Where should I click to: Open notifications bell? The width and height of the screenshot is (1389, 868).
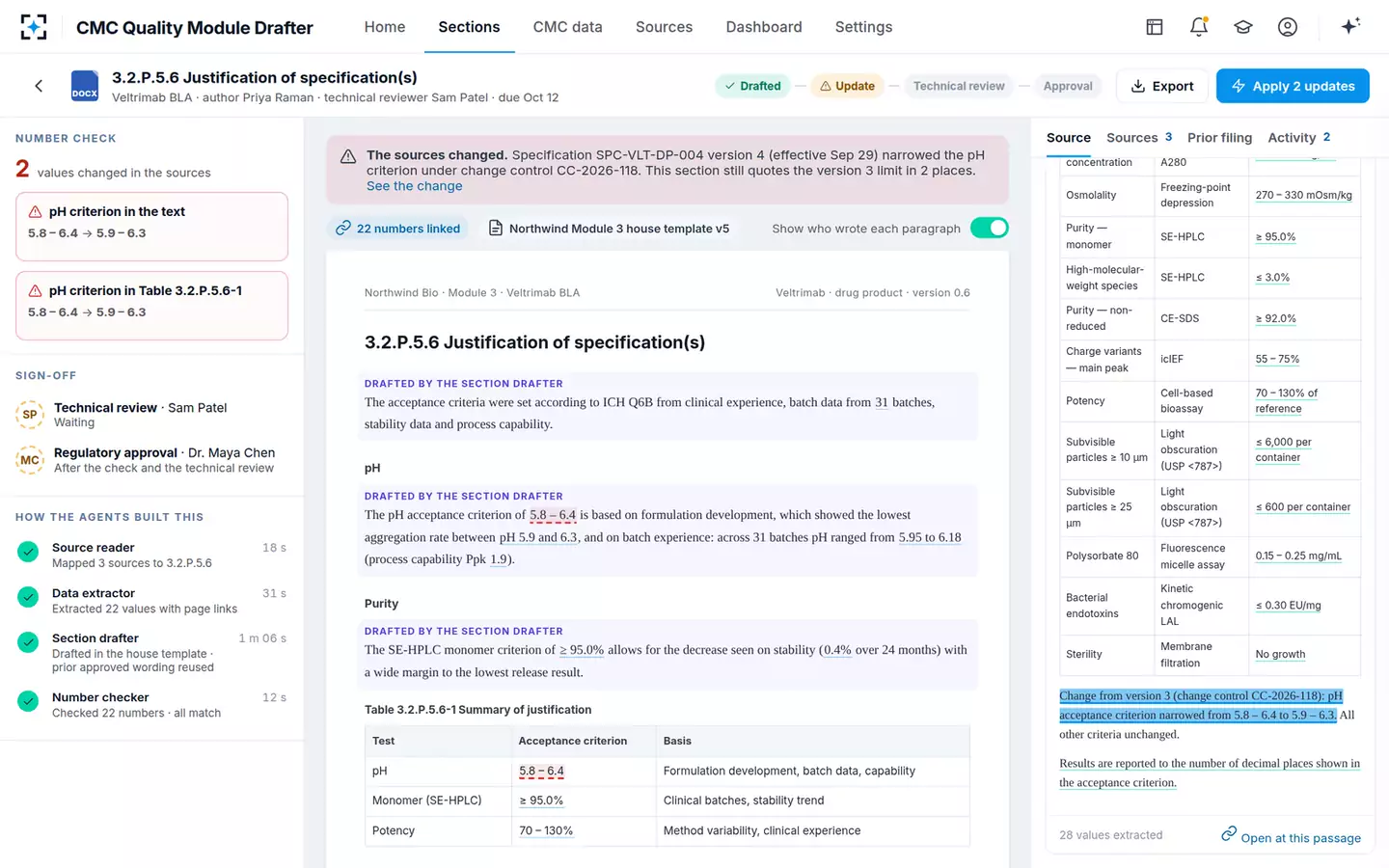(1199, 27)
